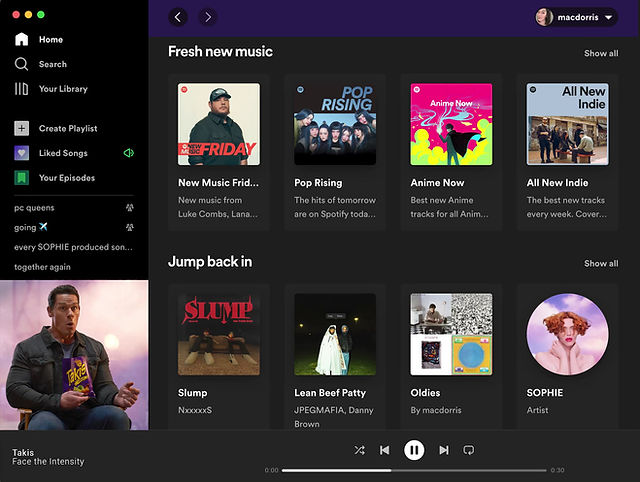Open the together again playlist
This screenshot has width=640, height=482.
(42, 267)
